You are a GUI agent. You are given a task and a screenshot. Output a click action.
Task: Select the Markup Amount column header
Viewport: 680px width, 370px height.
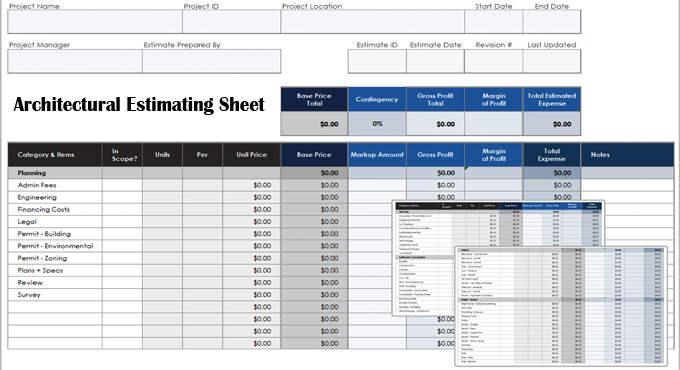coord(377,155)
